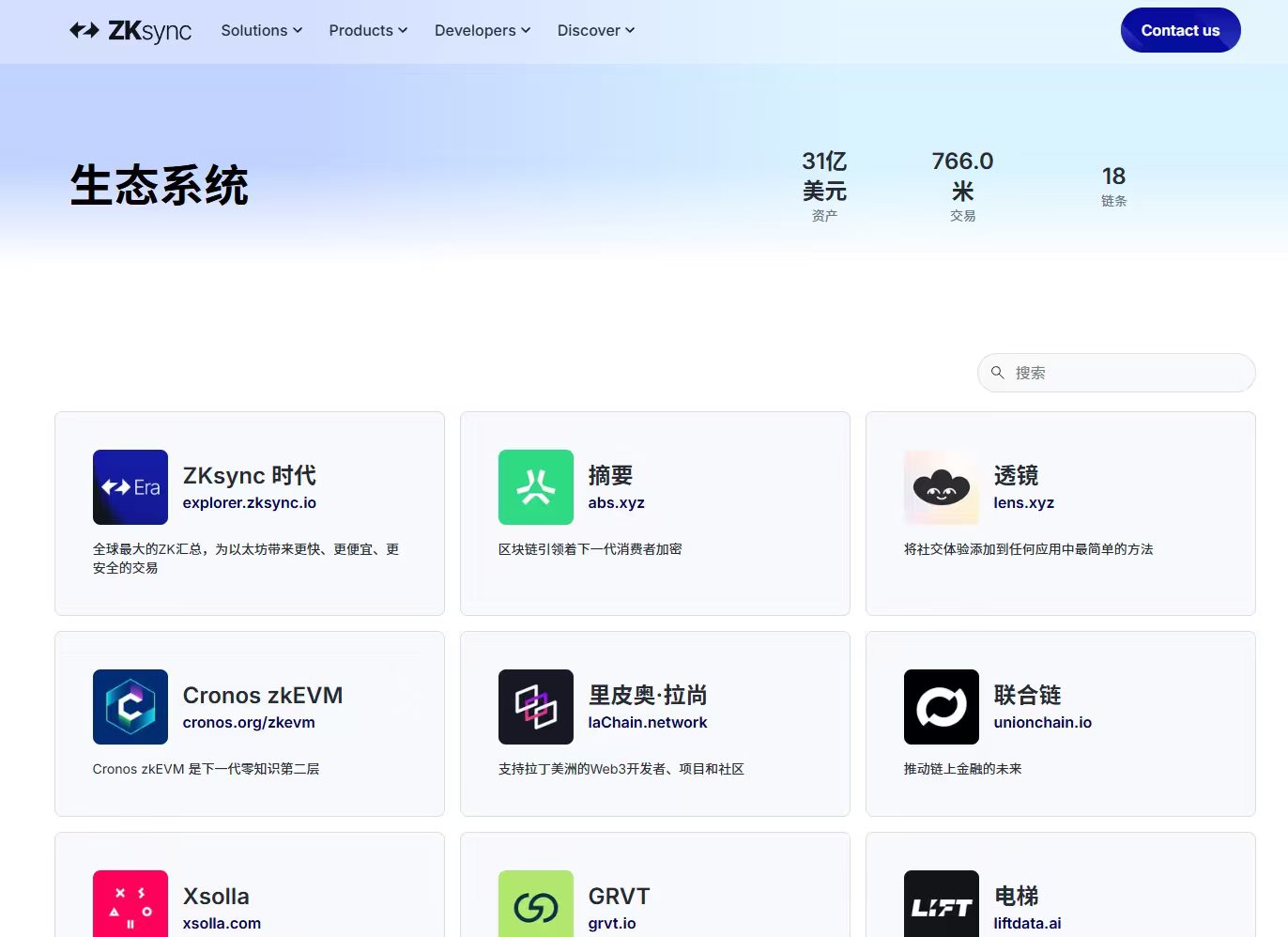Click the ZKsync logo in header
The width and height of the screenshot is (1288, 937).
coord(130,31)
